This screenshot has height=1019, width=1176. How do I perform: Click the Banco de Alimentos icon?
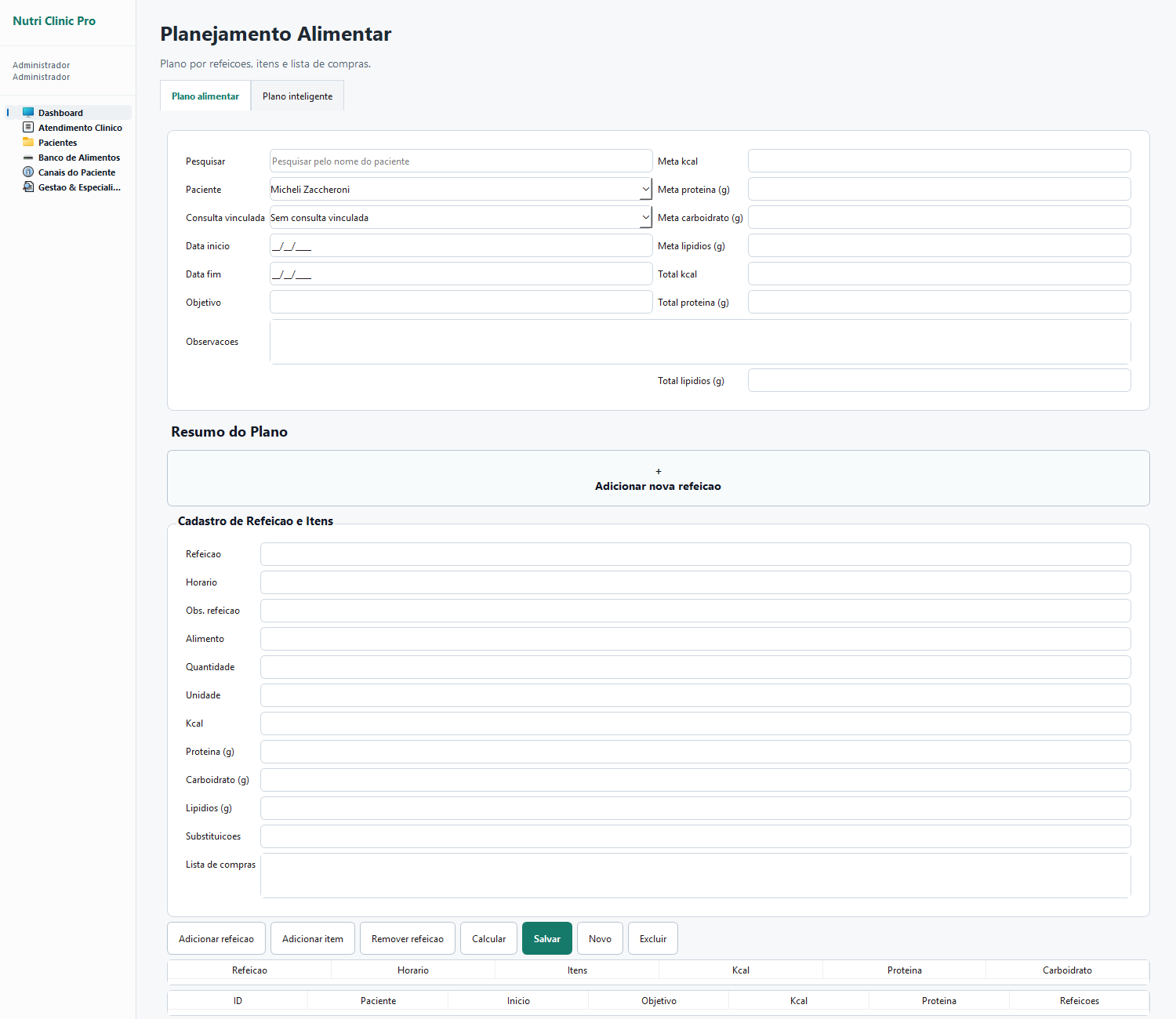(28, 158)
